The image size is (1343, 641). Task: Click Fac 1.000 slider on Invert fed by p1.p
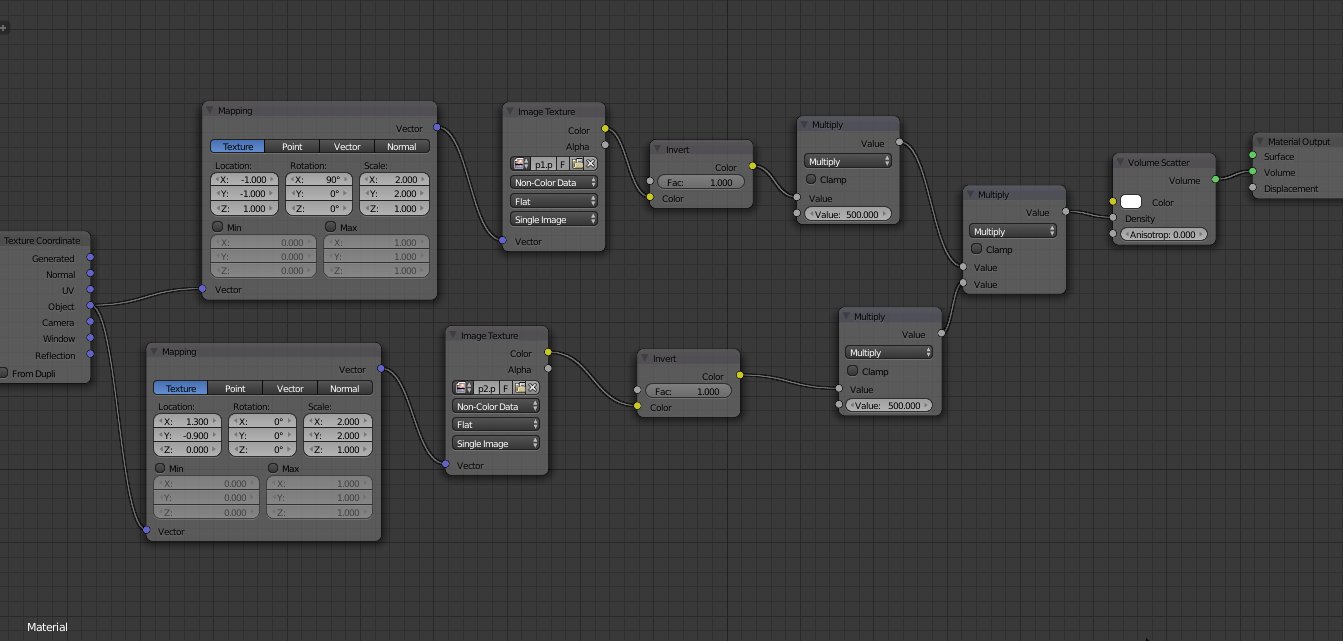[699, 183]
